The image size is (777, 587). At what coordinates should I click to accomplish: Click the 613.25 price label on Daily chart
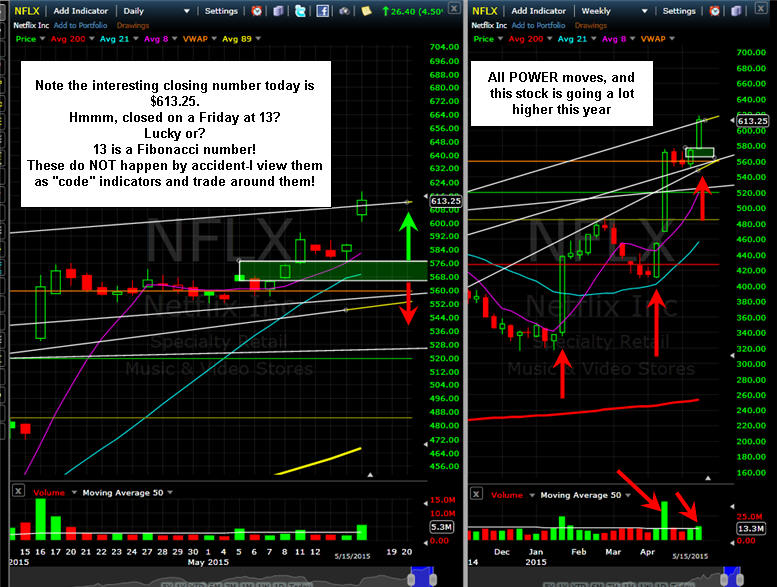pos(445,201)
